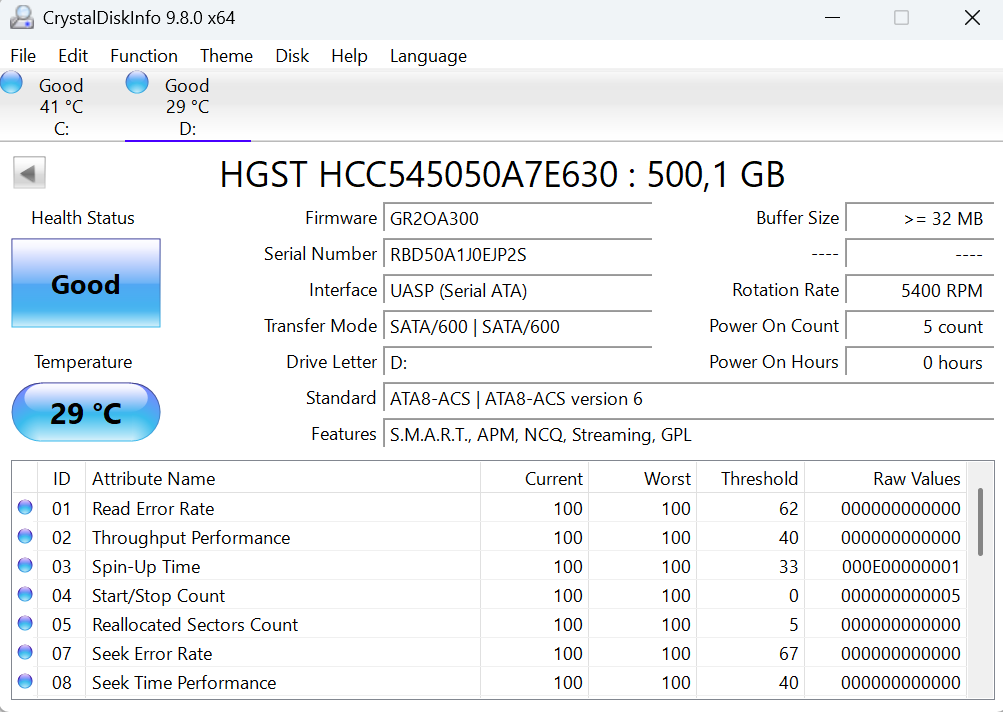1003x712 pixels.
Task: Click status orb for Spin-Up Time
Action: [25, 566]
